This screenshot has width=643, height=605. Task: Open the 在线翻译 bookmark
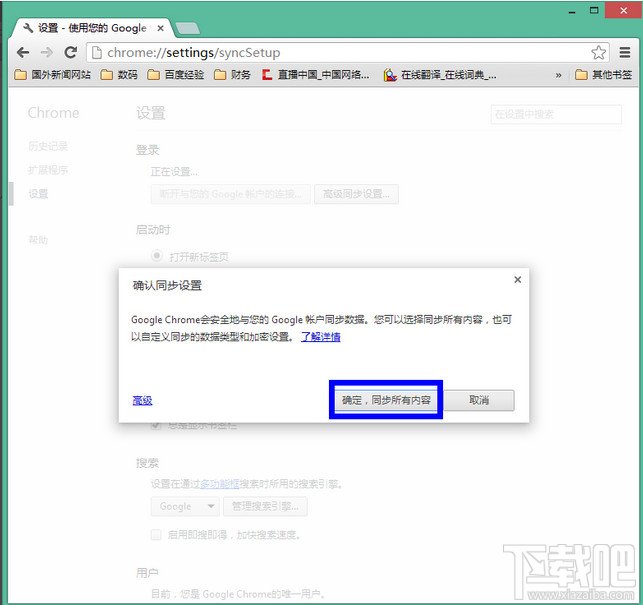[440, 75]
